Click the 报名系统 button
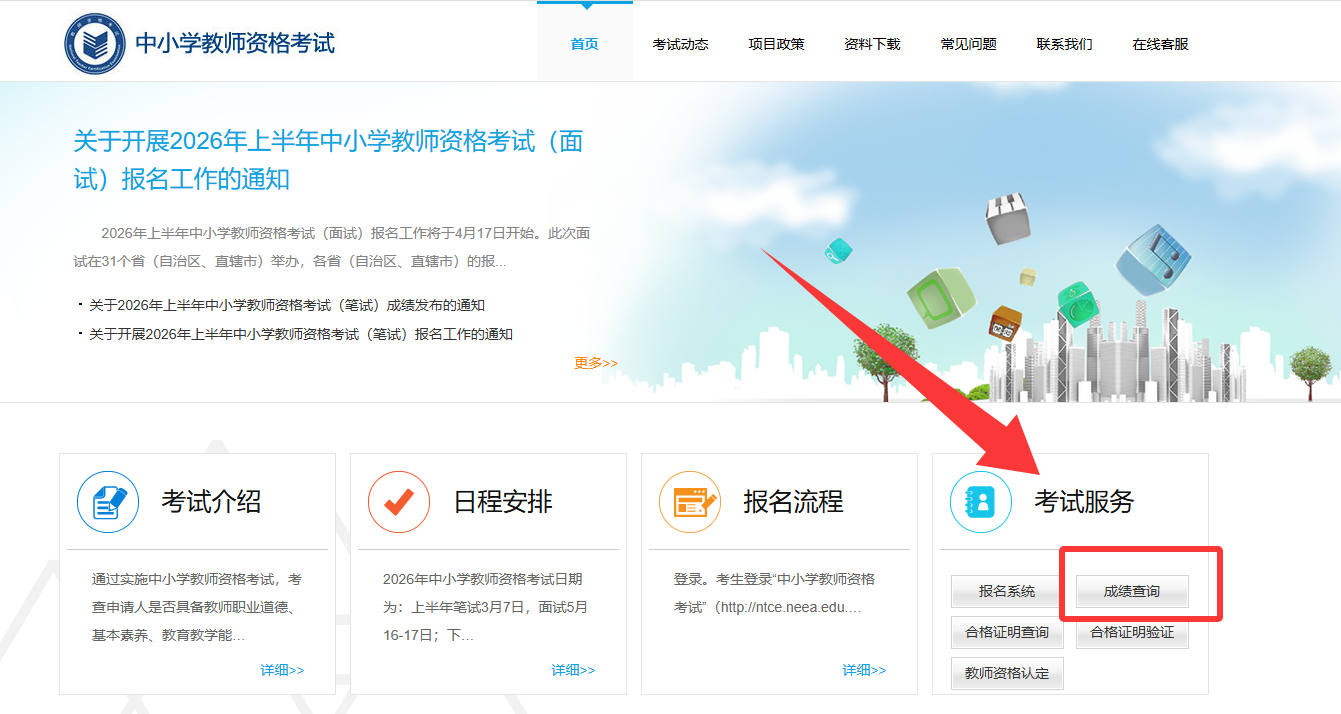 (1007, 591)
